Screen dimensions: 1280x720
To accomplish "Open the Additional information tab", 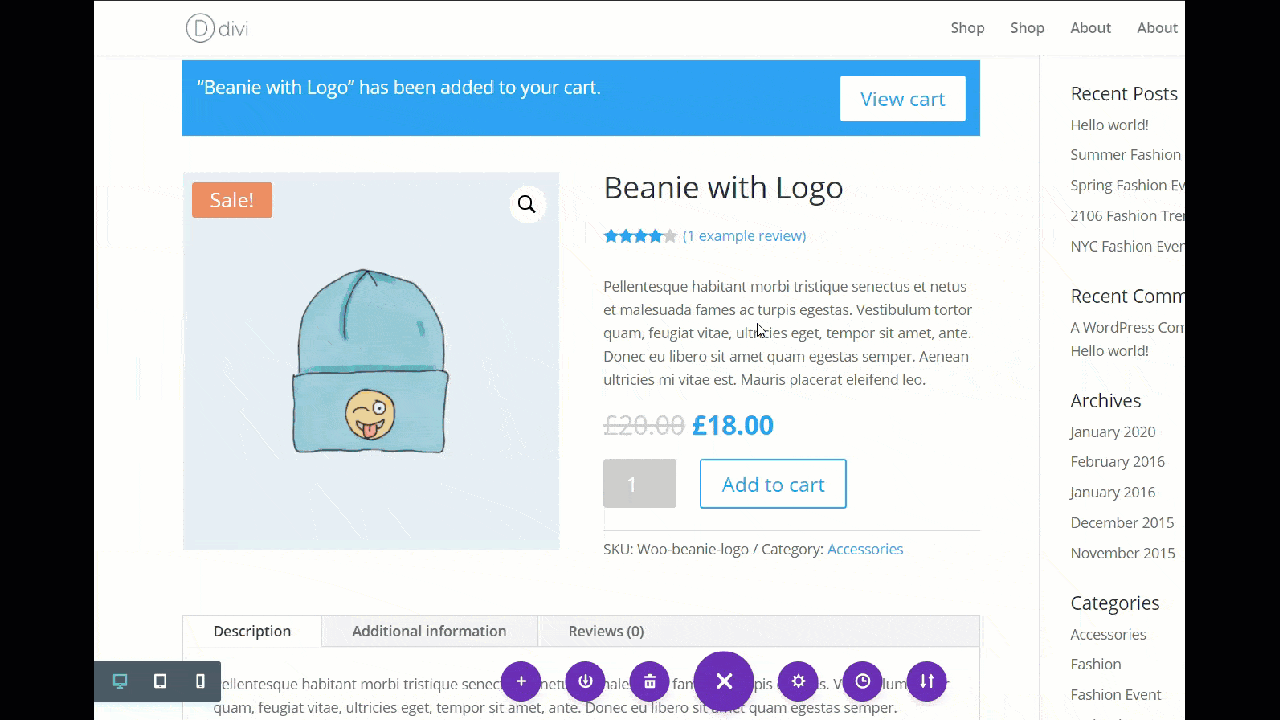I will pos(429,631).
